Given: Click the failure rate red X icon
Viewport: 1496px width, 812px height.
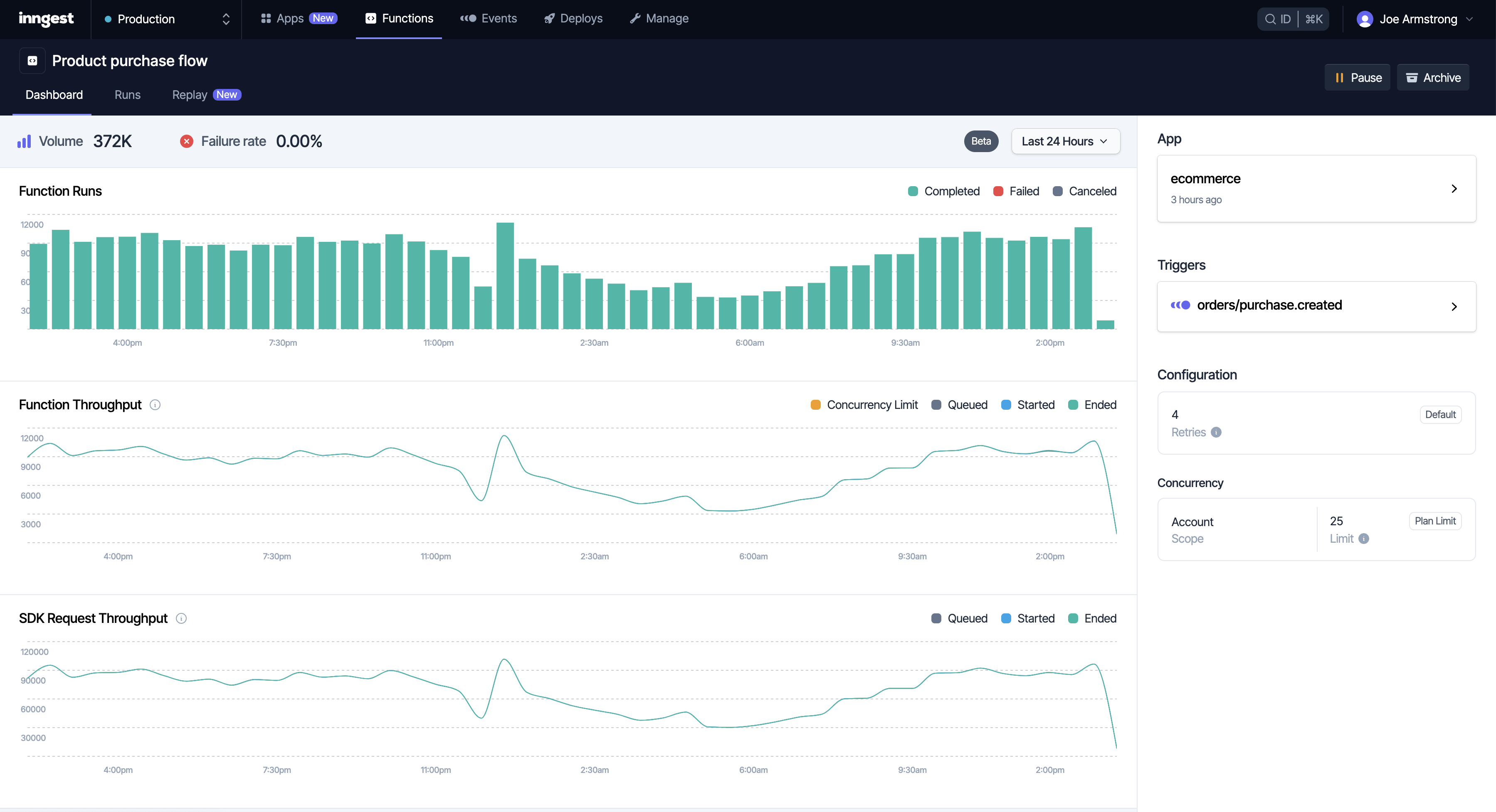Looking at the screenshot, I should click(x=186, y=141).
